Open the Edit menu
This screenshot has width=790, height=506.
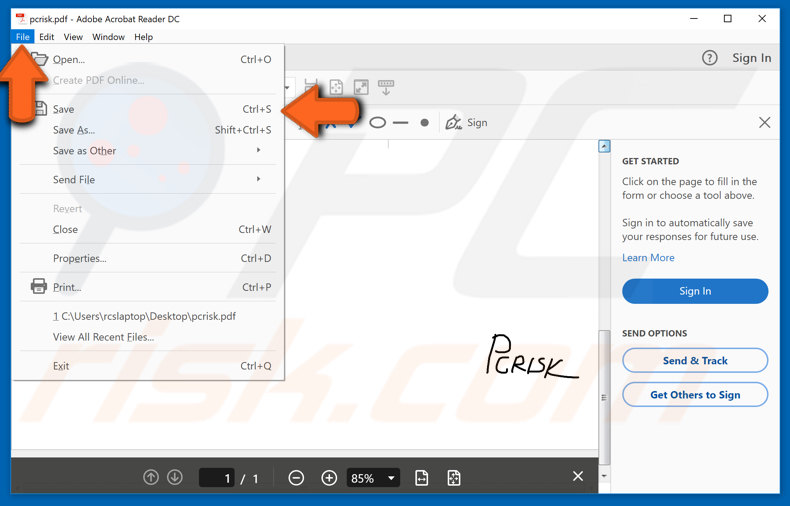pyautogui.click(x=46, y=37)
